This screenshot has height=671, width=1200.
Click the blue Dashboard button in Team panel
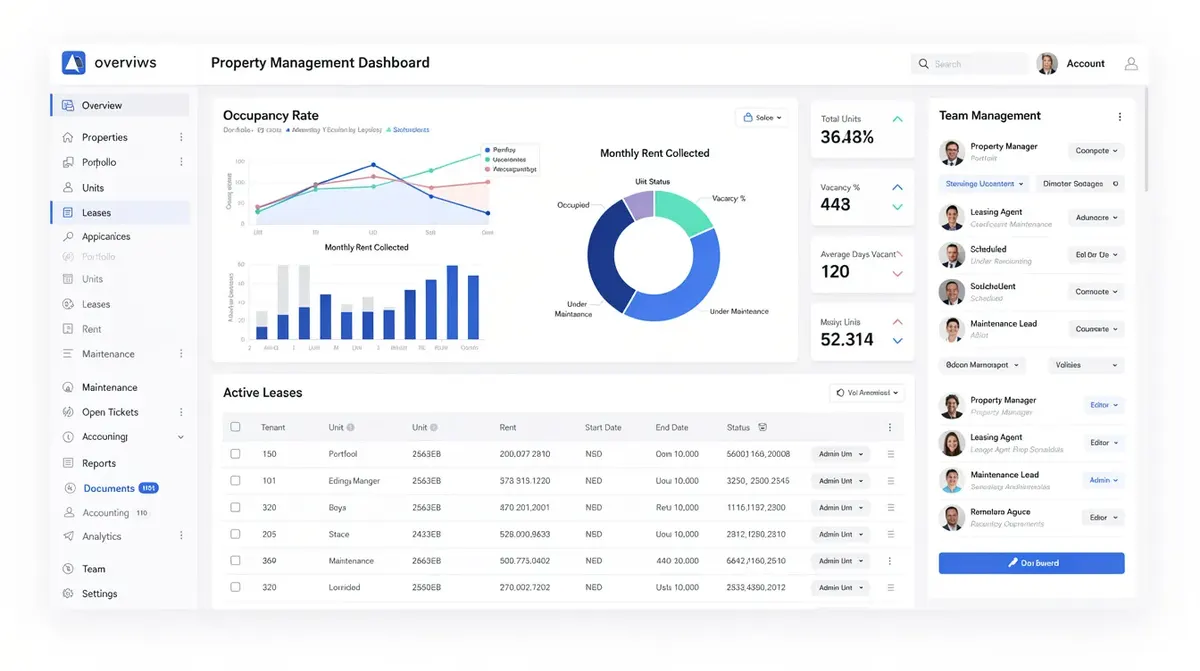pyautogui.click(x=1031, y=563)
